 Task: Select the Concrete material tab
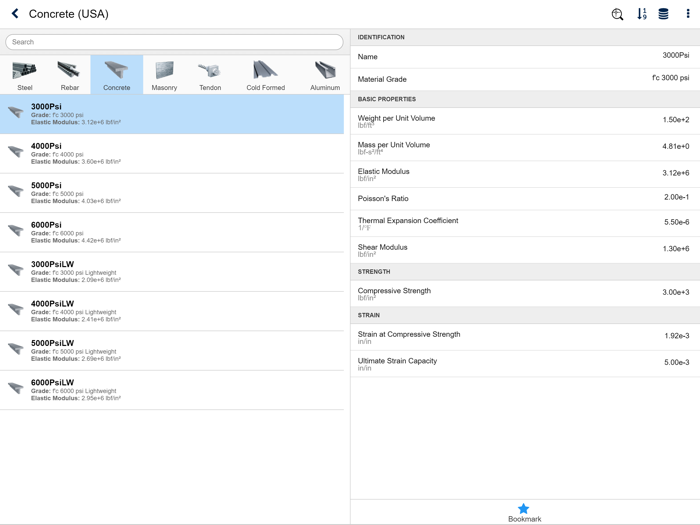117,75
